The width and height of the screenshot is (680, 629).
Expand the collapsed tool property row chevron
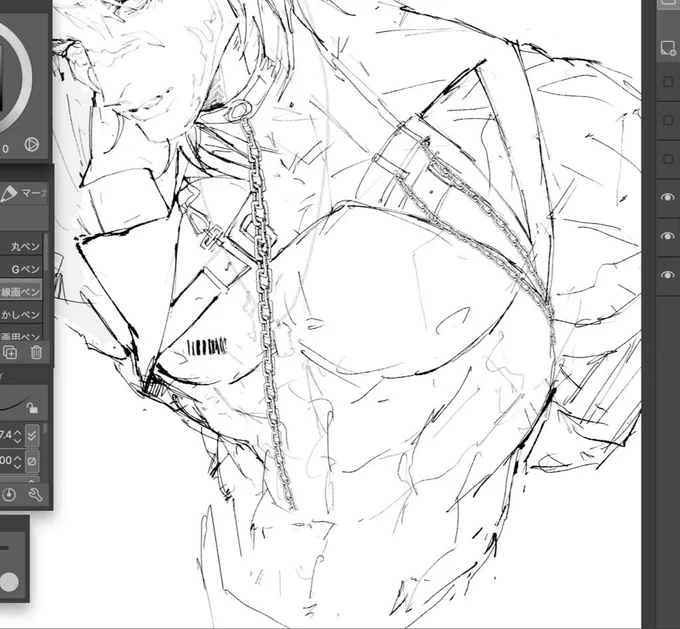31,481
